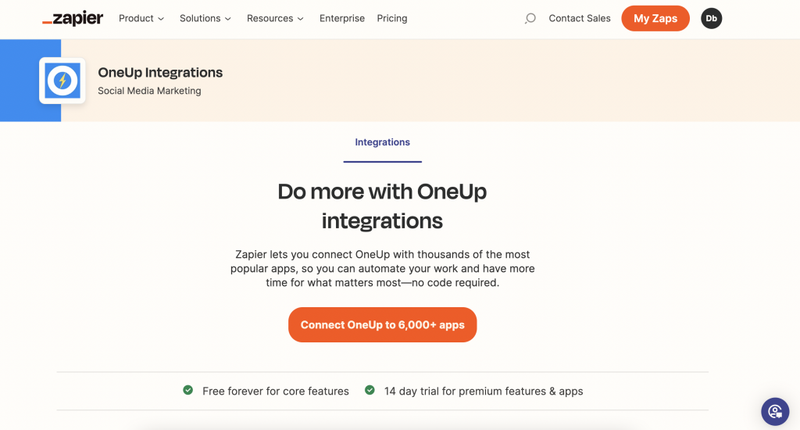Click the OneUp Integrations heading

tap(160, 72)
